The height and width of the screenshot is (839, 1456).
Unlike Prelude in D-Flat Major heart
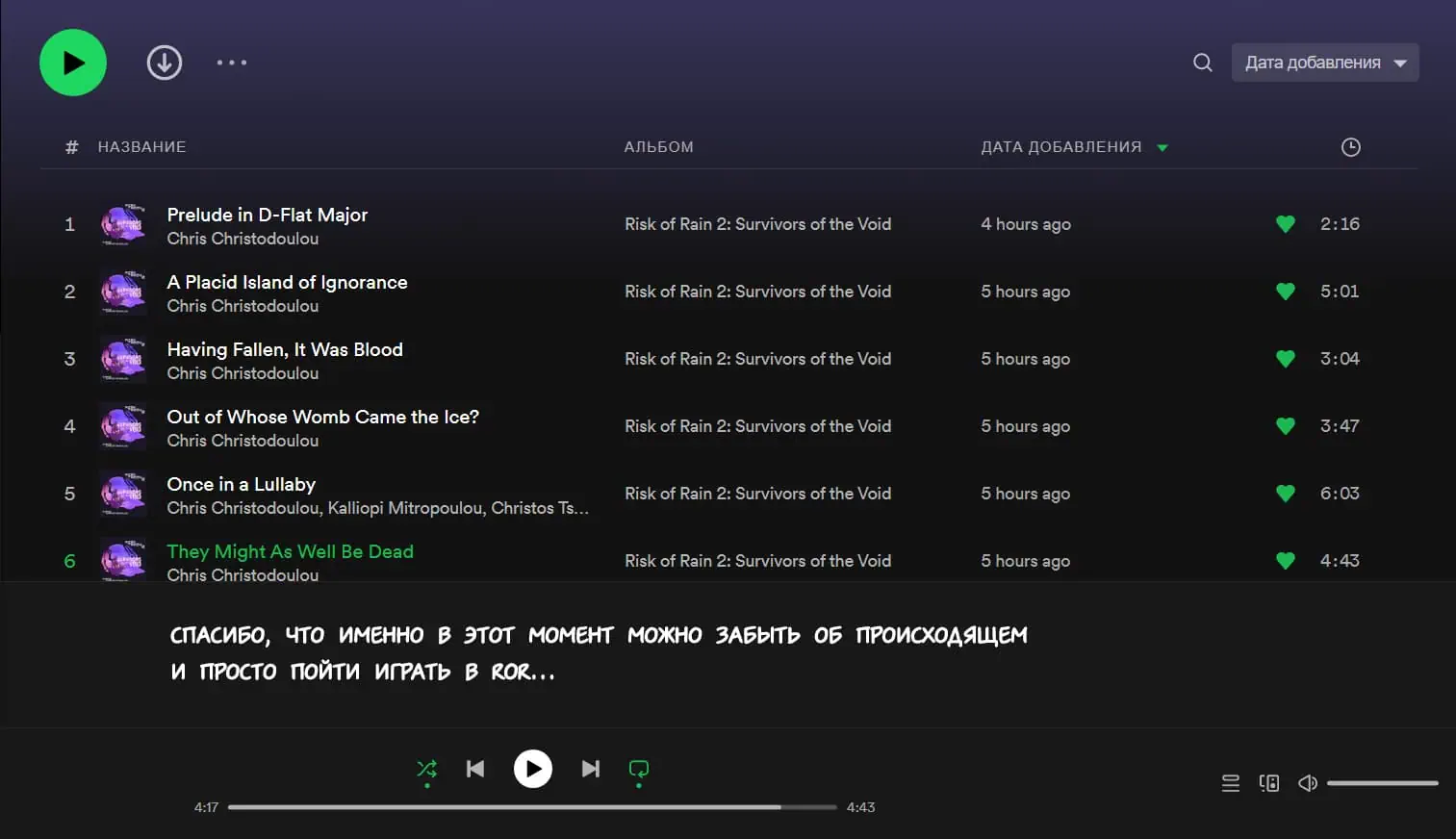(x=1285, y=224)
